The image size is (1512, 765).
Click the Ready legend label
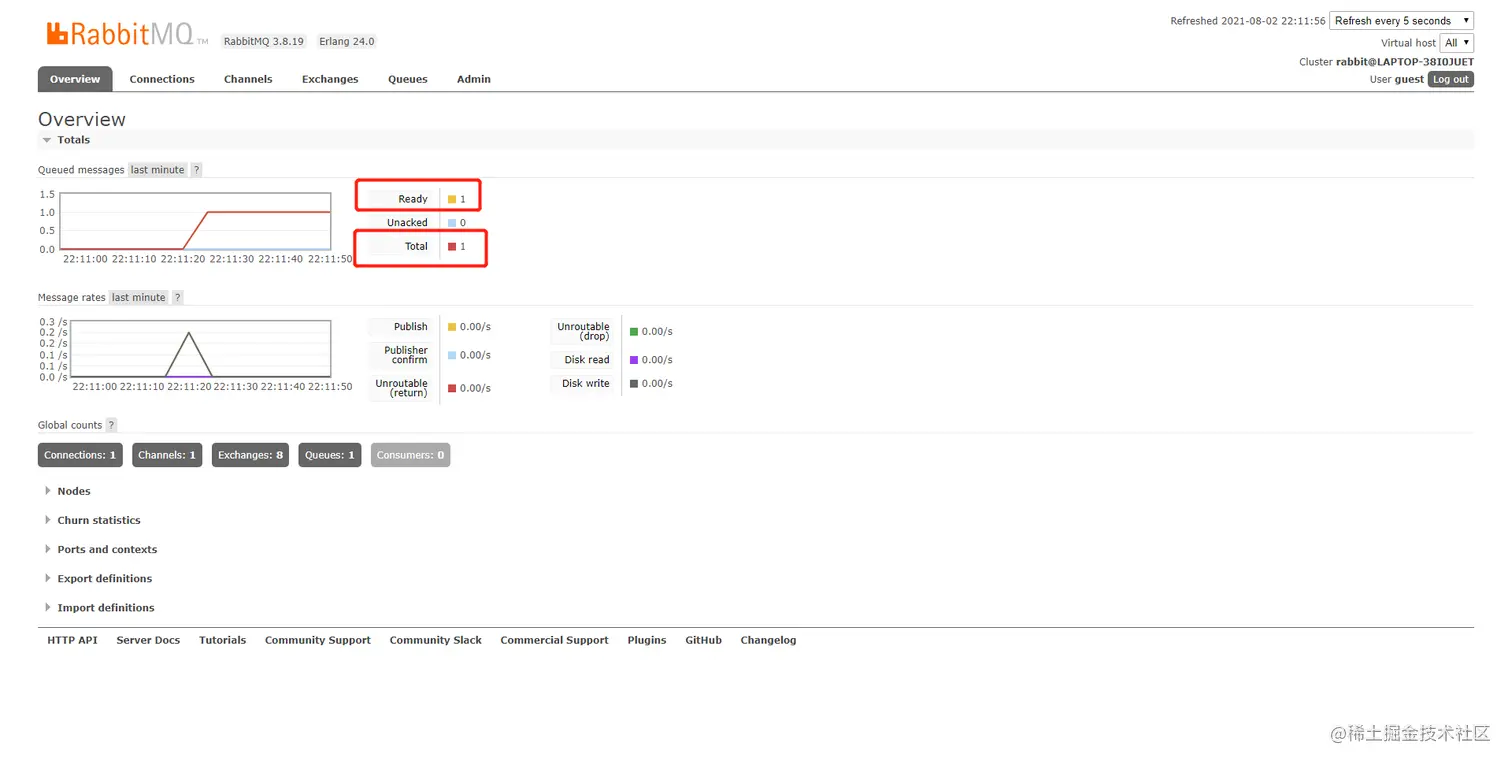pos(413,199)
